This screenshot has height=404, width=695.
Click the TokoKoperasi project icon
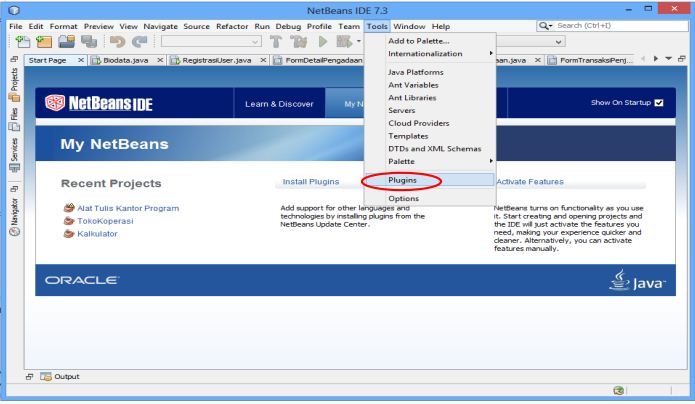click(69, 220)
